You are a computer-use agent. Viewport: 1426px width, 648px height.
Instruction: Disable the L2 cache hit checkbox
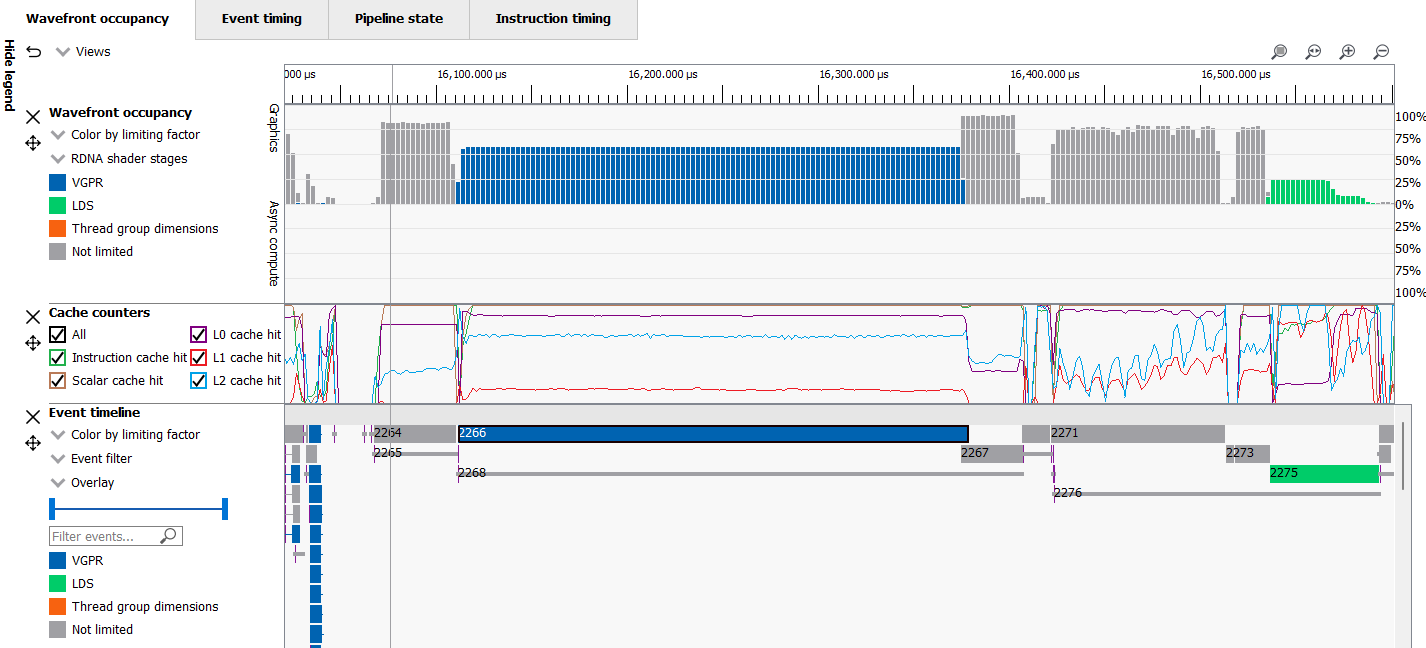[x=198, y=381]
